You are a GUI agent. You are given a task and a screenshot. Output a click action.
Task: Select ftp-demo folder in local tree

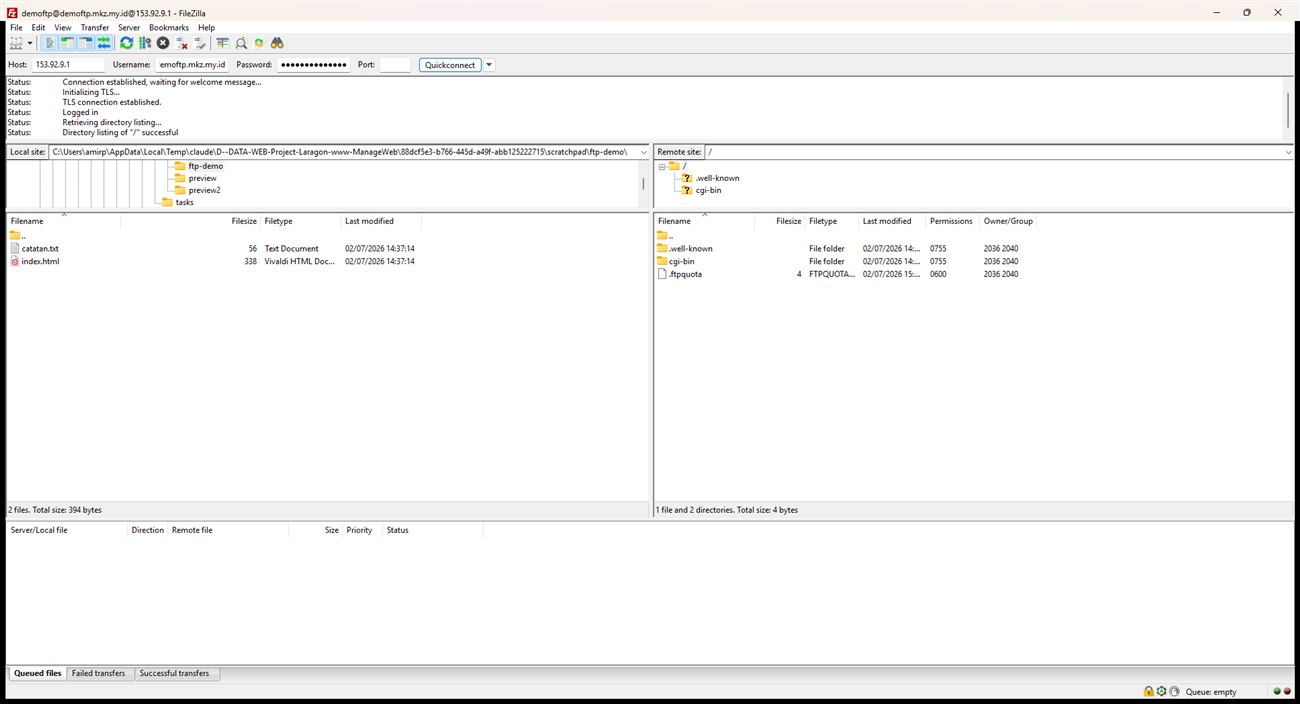tap(205, 166)
